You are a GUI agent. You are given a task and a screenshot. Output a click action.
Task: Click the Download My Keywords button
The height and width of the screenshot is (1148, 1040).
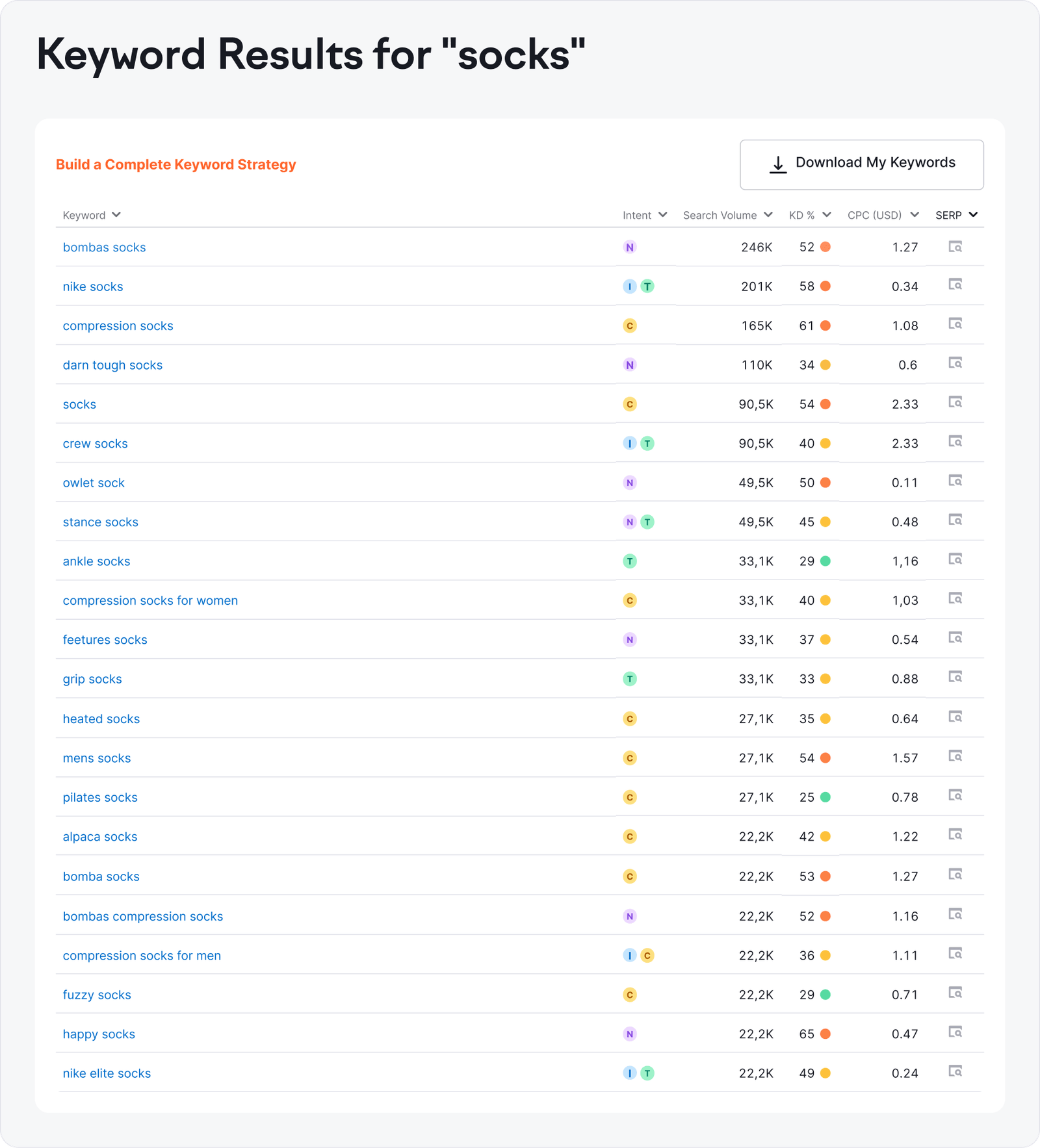pos(862,164)
